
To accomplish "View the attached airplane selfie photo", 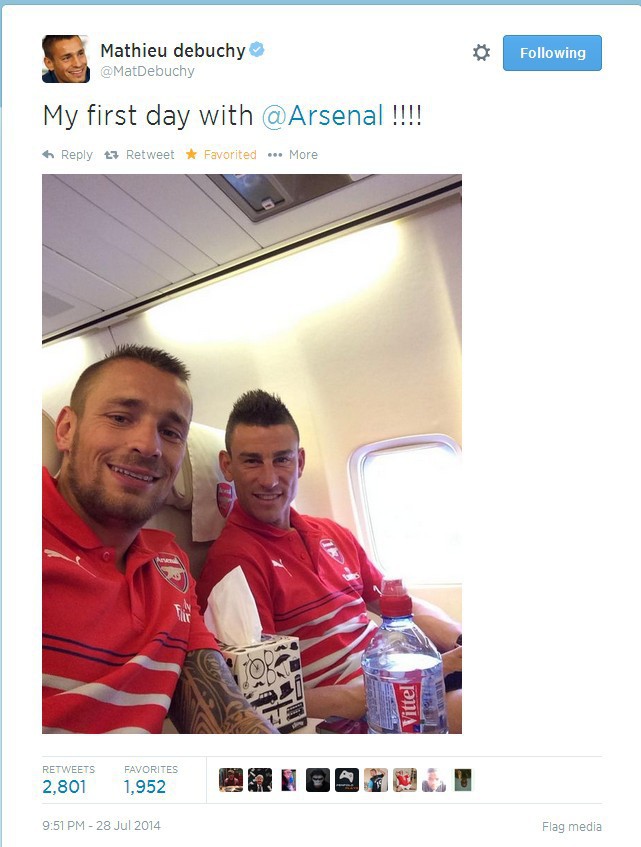I will tap(252, 454).
